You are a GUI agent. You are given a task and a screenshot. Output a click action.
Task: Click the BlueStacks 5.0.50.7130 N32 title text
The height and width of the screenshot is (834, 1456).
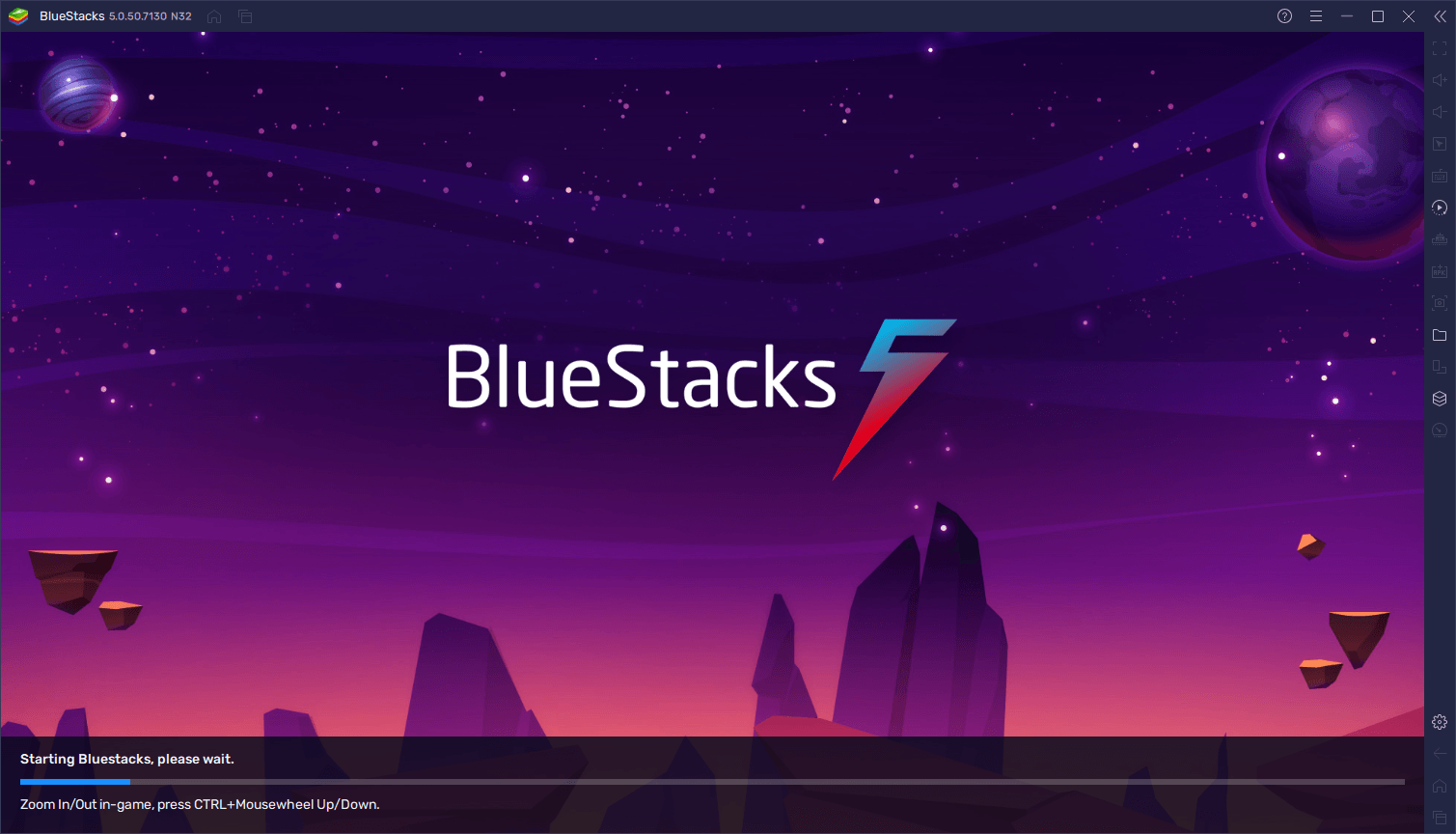[116, 16]
